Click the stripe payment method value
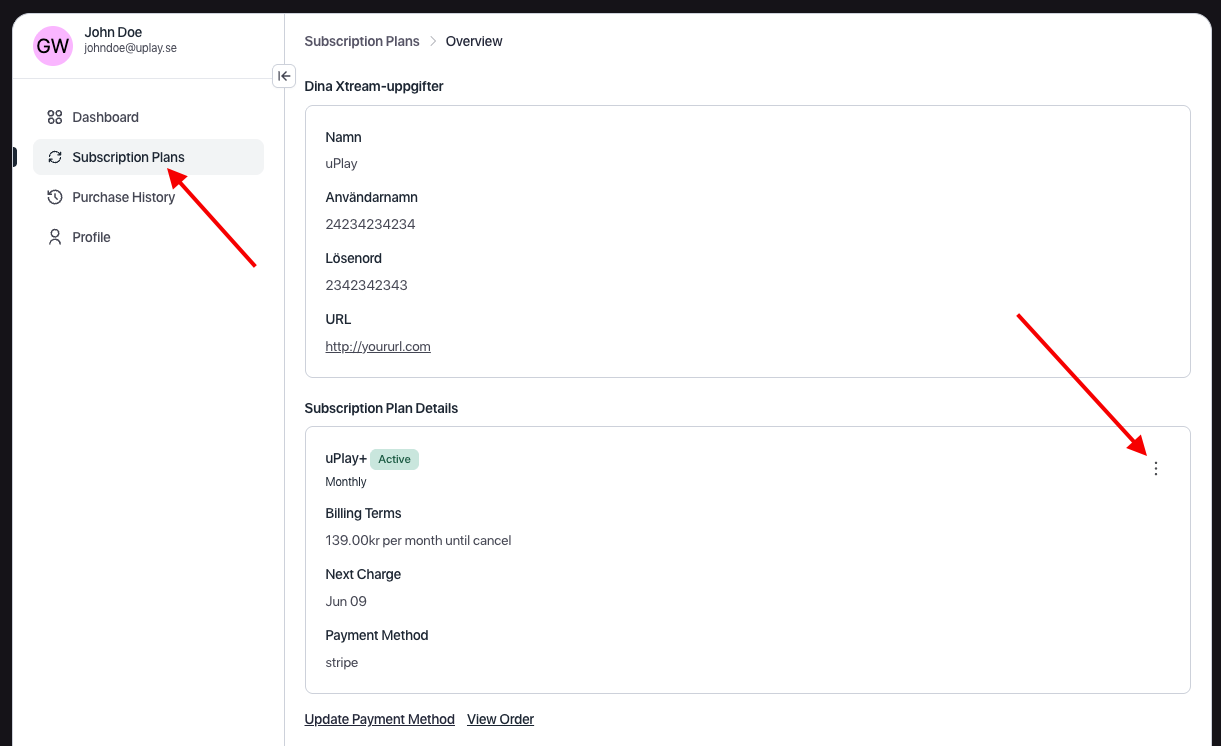Viewport: 1221px width, 746px height. click(x=341, y=662)
